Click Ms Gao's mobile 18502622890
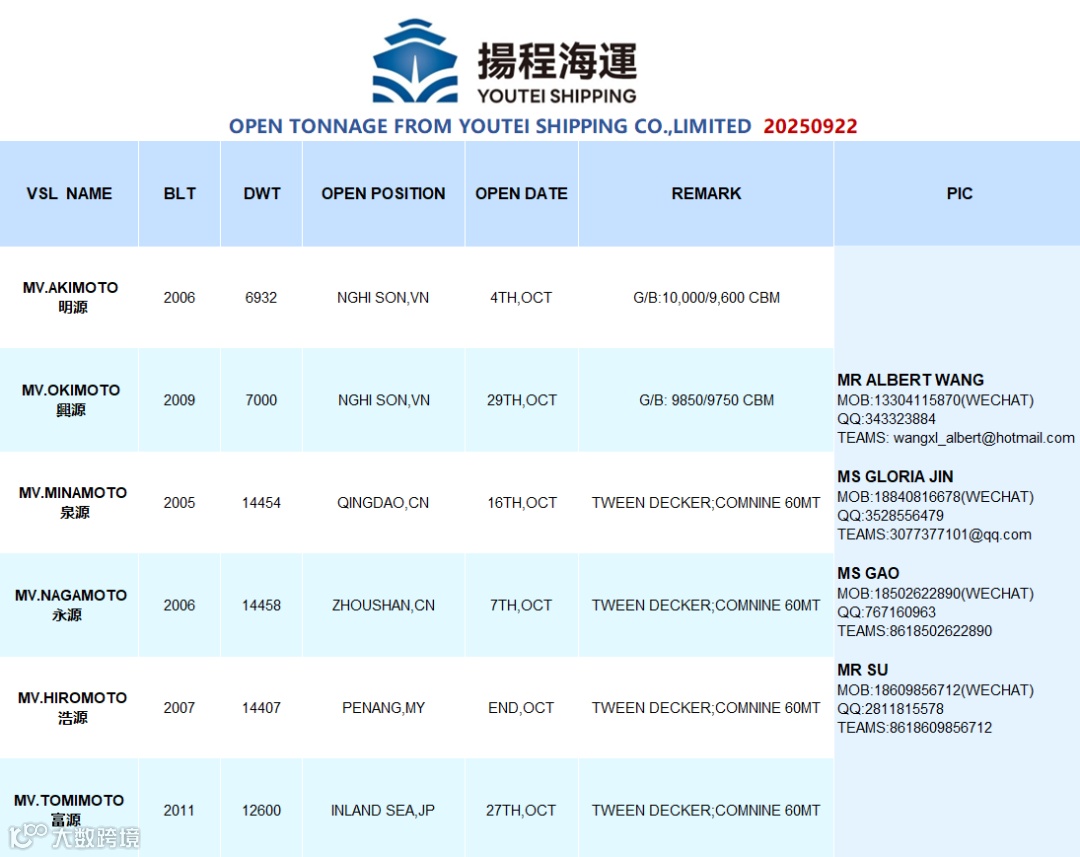This screenshot has width=1080, height=857. tap(916, 594)
